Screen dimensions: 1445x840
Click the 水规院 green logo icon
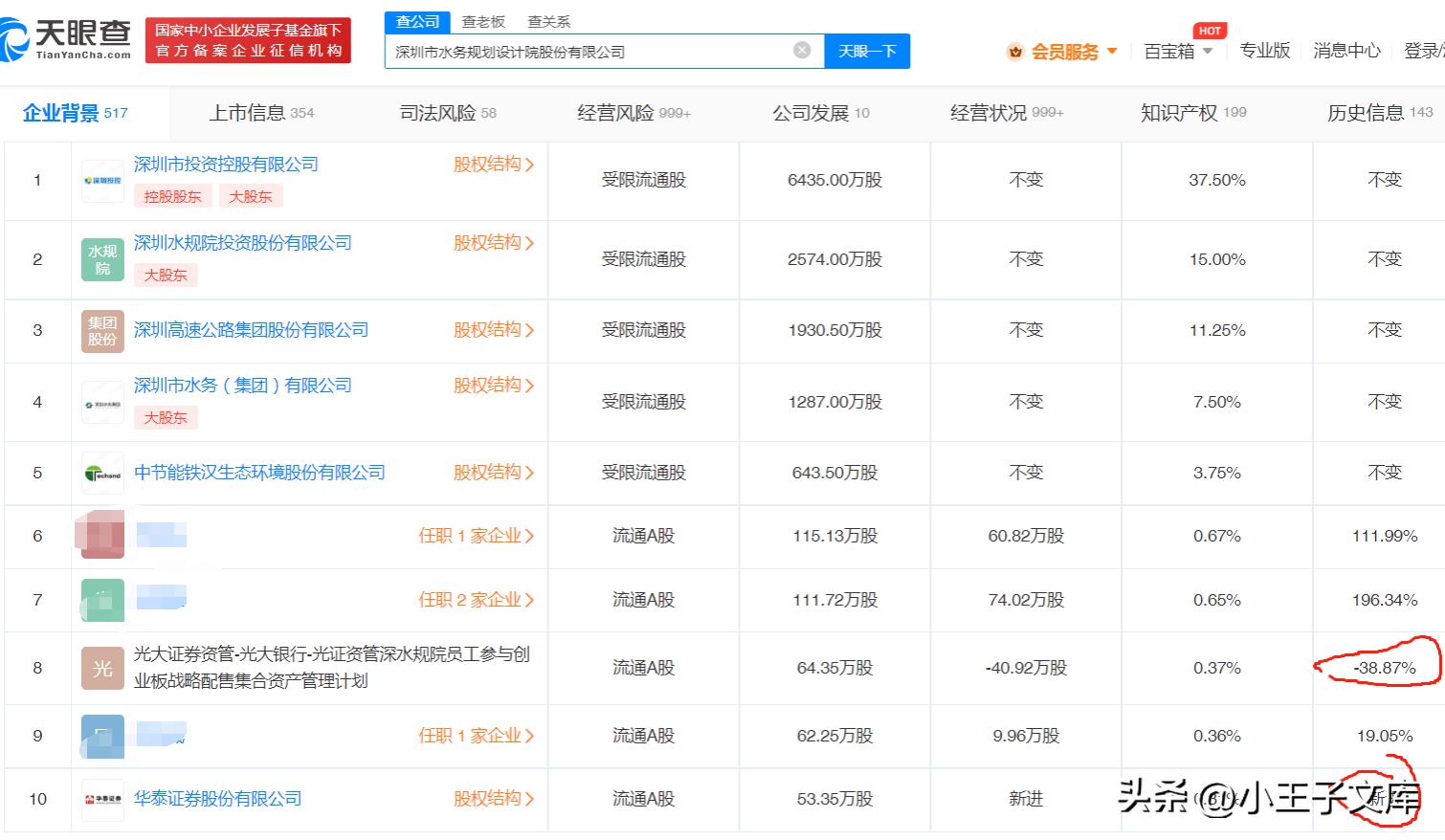101,258
